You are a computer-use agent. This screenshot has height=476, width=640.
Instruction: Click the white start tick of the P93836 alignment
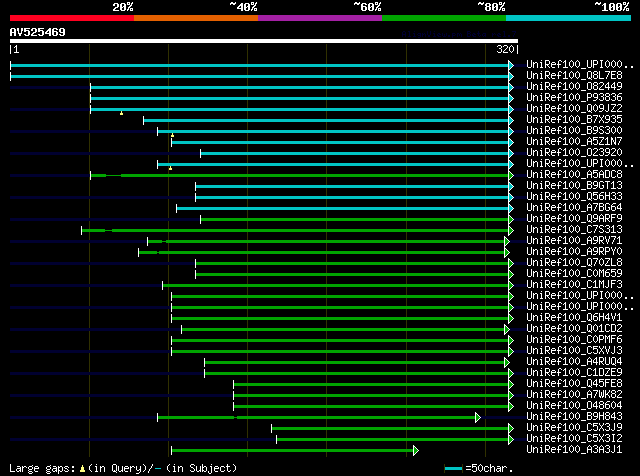91,98
